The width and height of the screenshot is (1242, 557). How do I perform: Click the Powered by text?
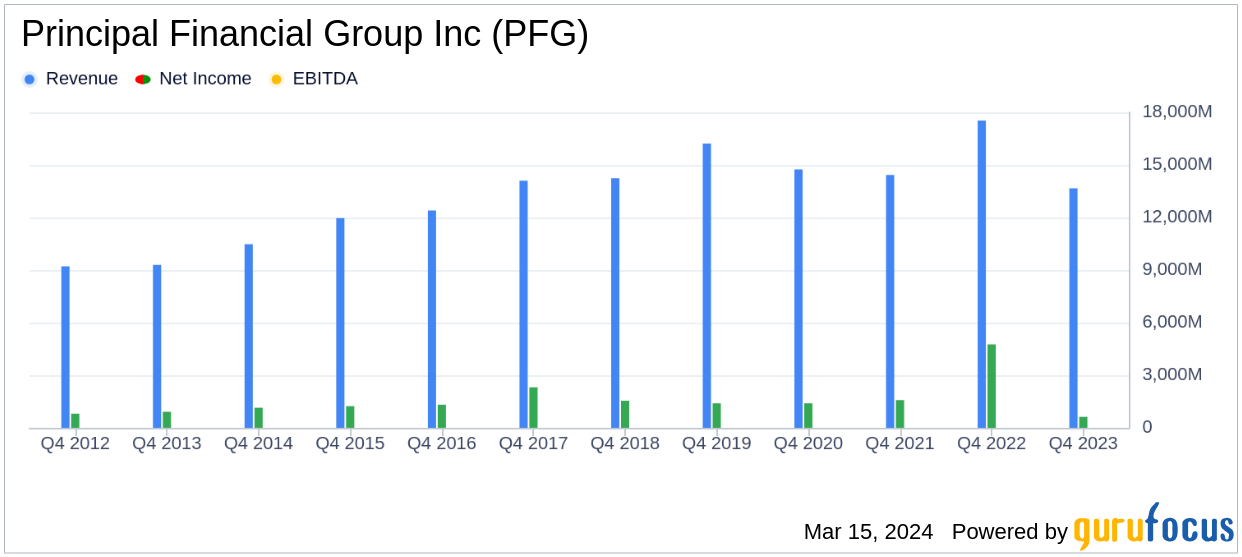pyautogui.click(x=1009, y=532)
